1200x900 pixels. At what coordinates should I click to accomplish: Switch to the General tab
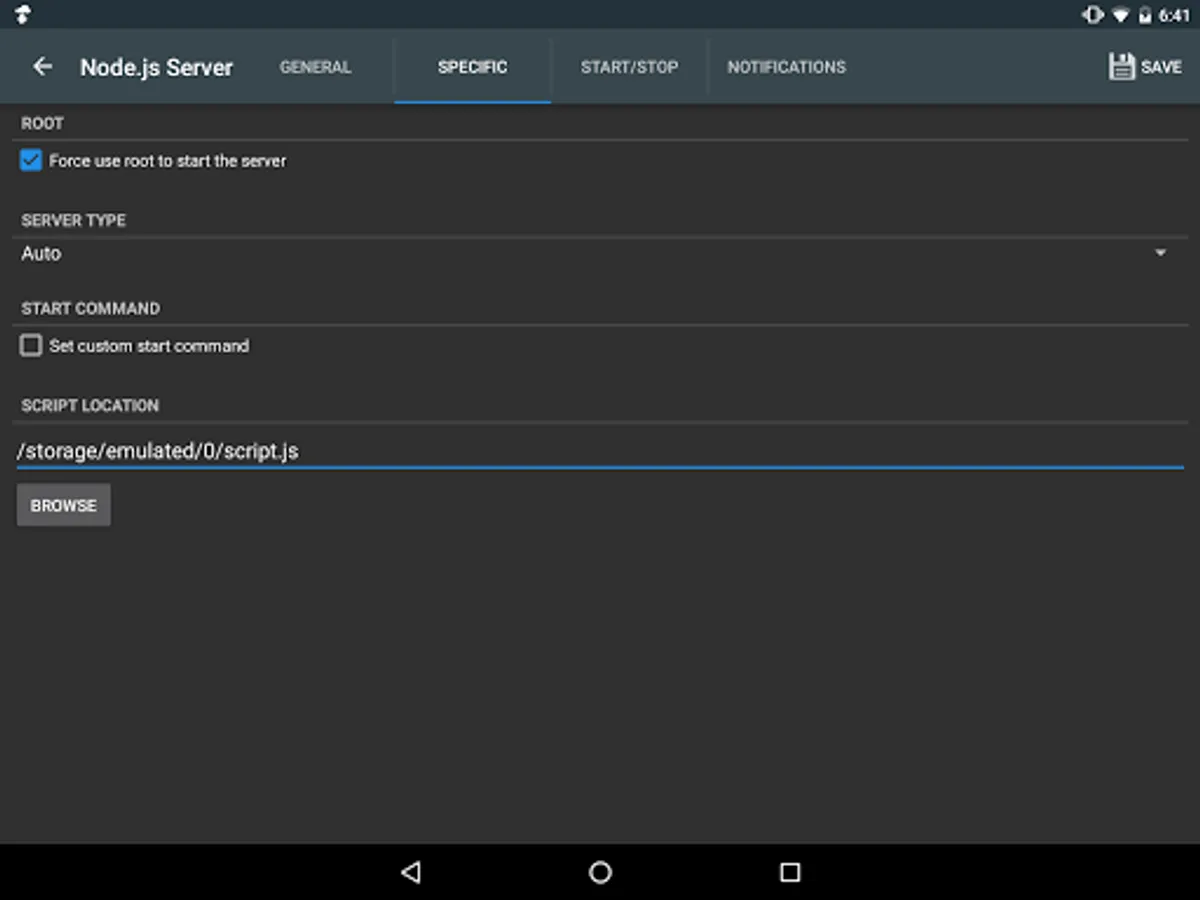[315, 67]
